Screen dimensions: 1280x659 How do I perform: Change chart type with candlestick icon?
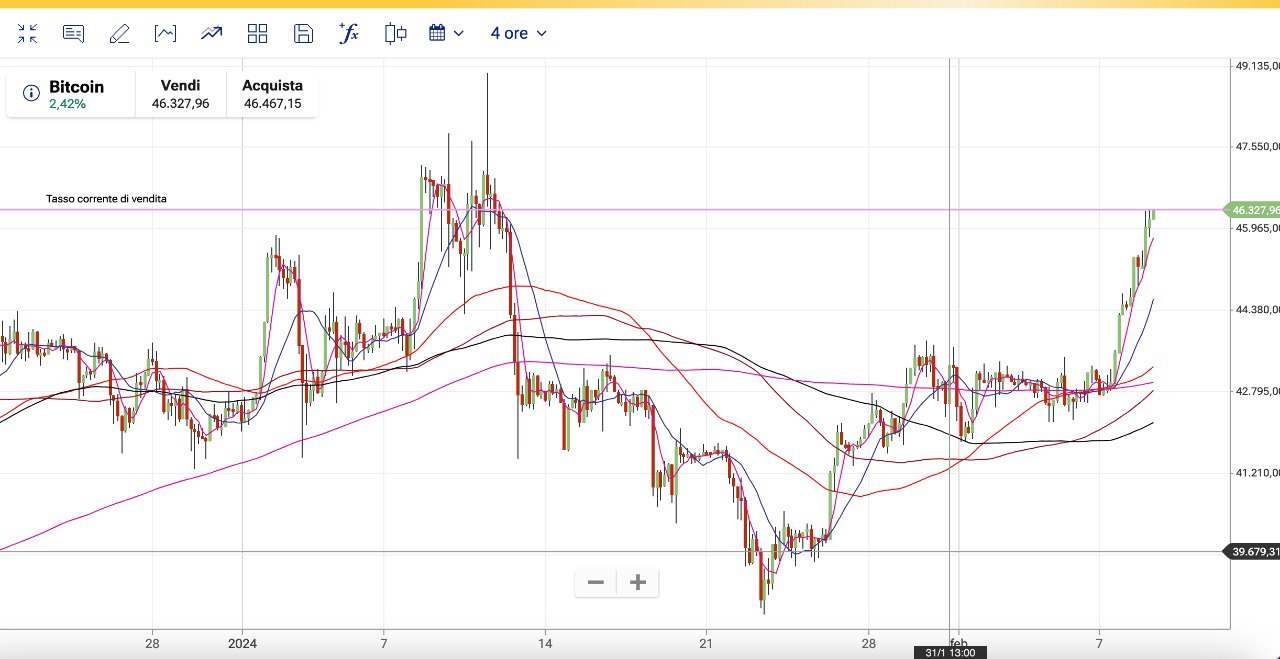tap(395, 33)
